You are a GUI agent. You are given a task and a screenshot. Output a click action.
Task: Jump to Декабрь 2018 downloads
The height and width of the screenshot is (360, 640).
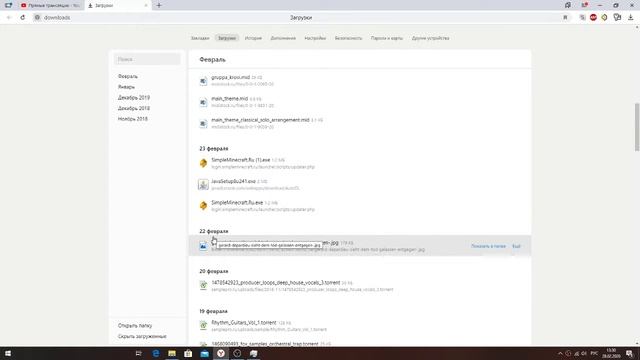[x=134, y=108]
